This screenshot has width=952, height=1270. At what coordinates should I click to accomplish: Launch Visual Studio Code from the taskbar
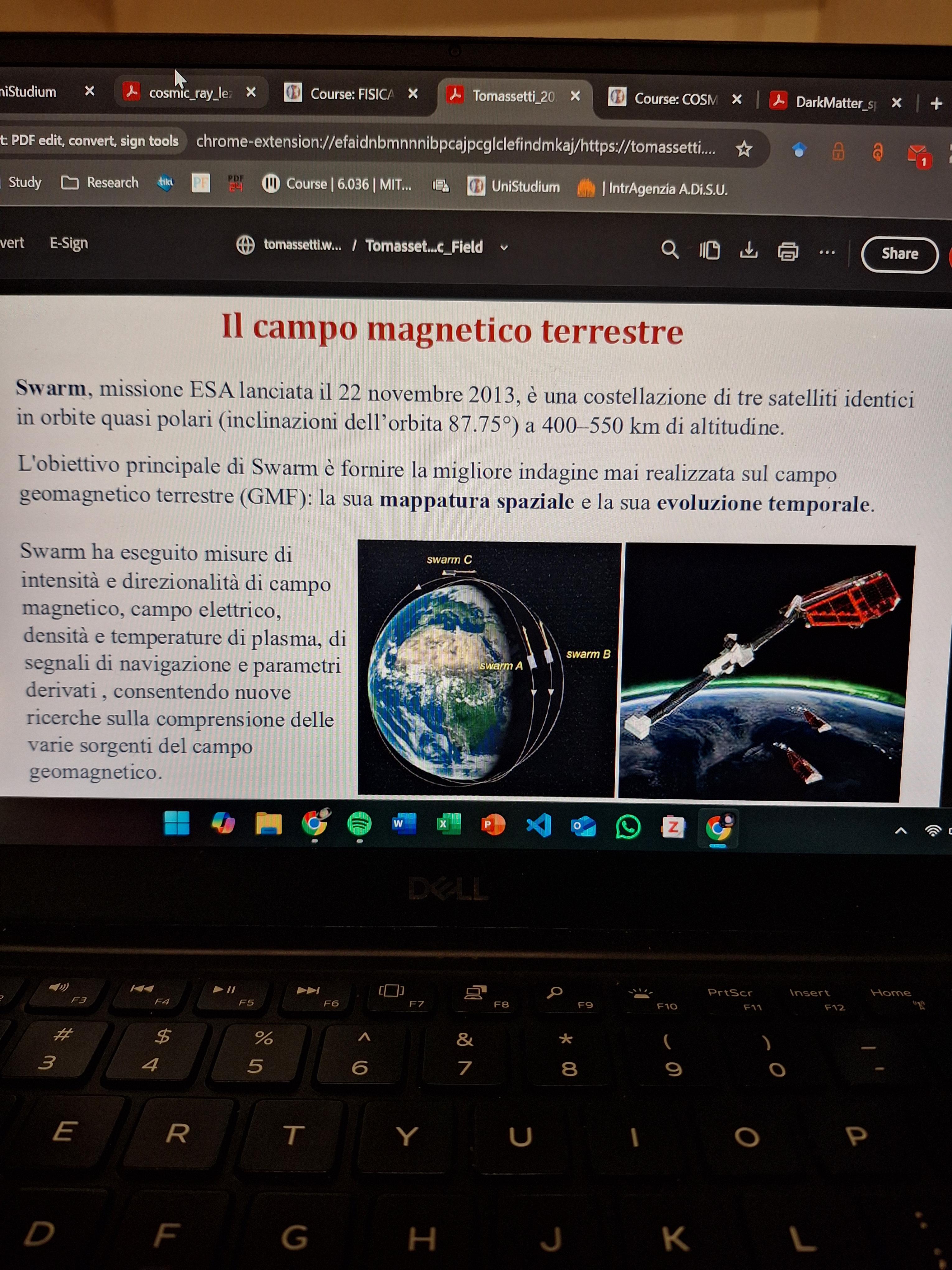click(538, 825)
